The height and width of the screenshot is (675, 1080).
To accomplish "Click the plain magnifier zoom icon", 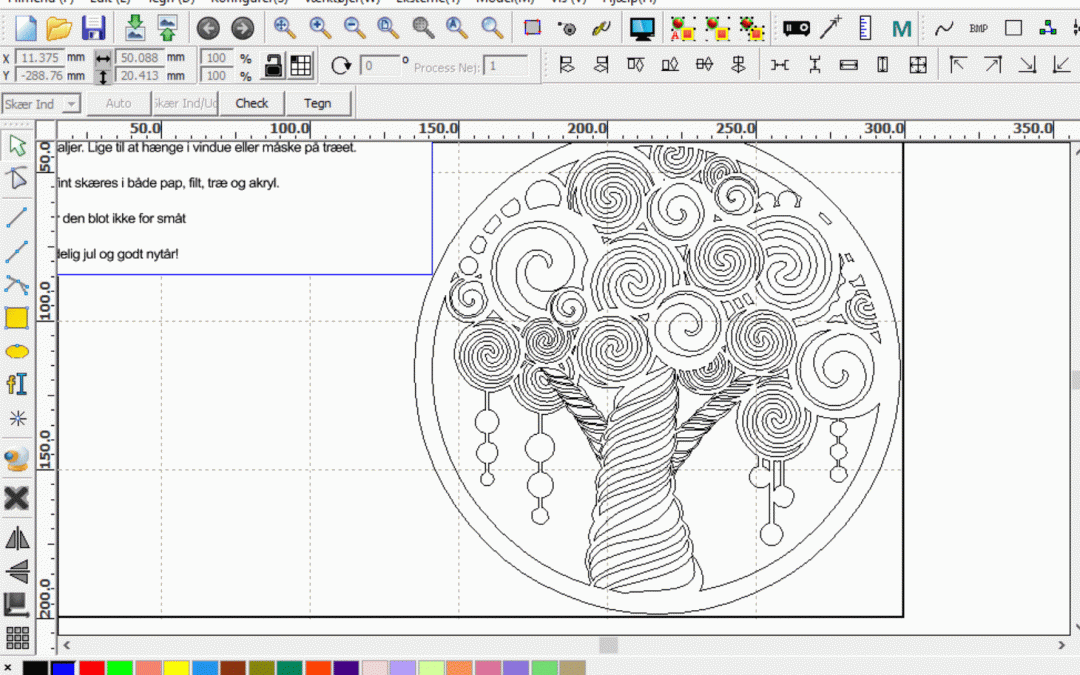I will (x=492, y=28).
